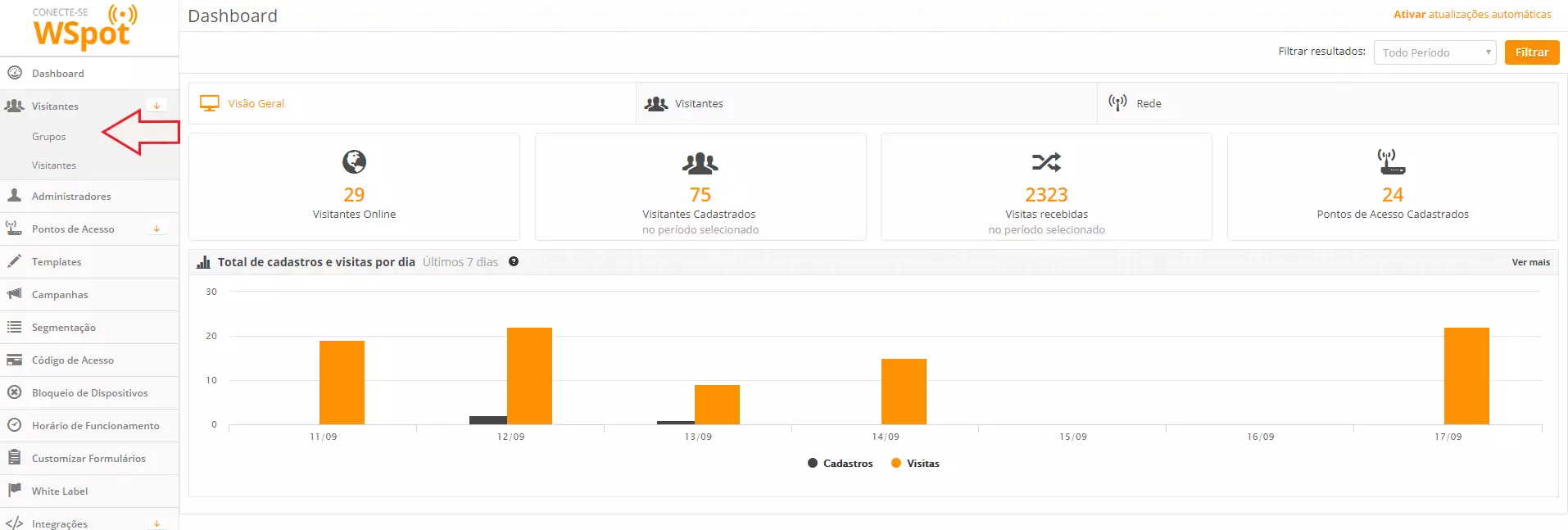Click the Dashboard gauge icon in sidebar

[14, 73]
